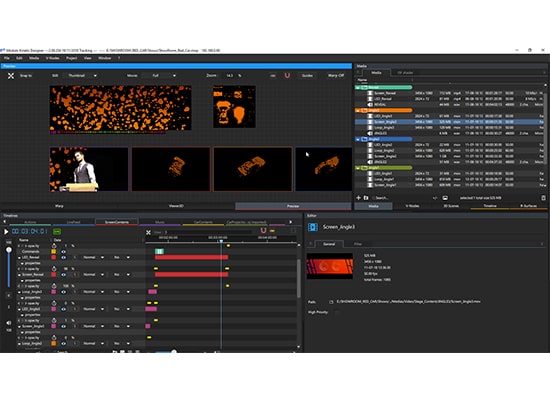Screen dimensions: 550x400
Task: Open the File menu
Action: (x=7, y=58)
